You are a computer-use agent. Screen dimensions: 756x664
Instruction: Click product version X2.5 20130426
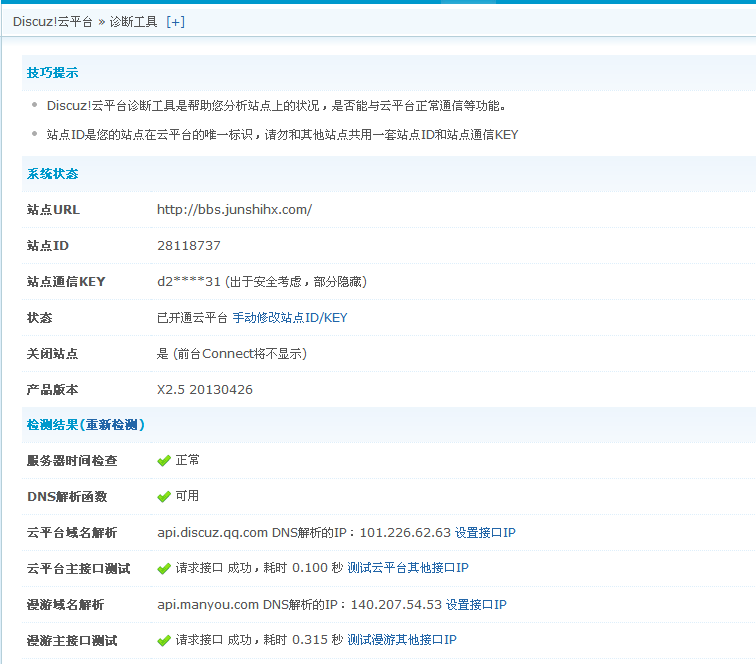pos(205,390)
